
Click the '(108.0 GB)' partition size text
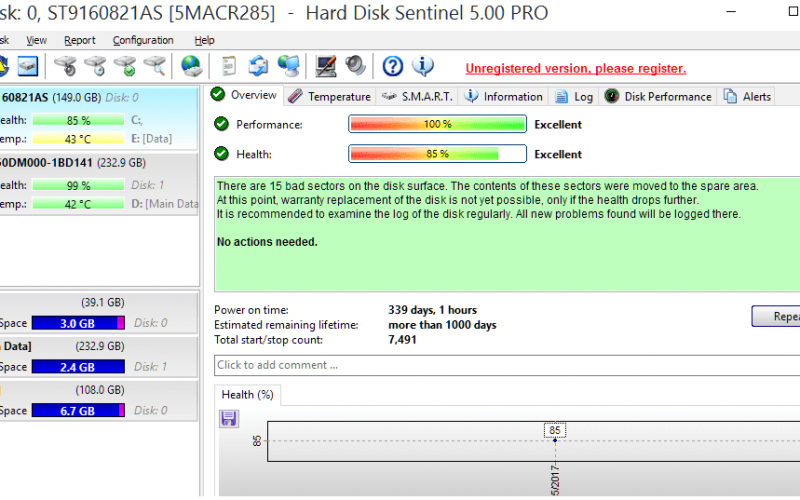click(100, 390)
